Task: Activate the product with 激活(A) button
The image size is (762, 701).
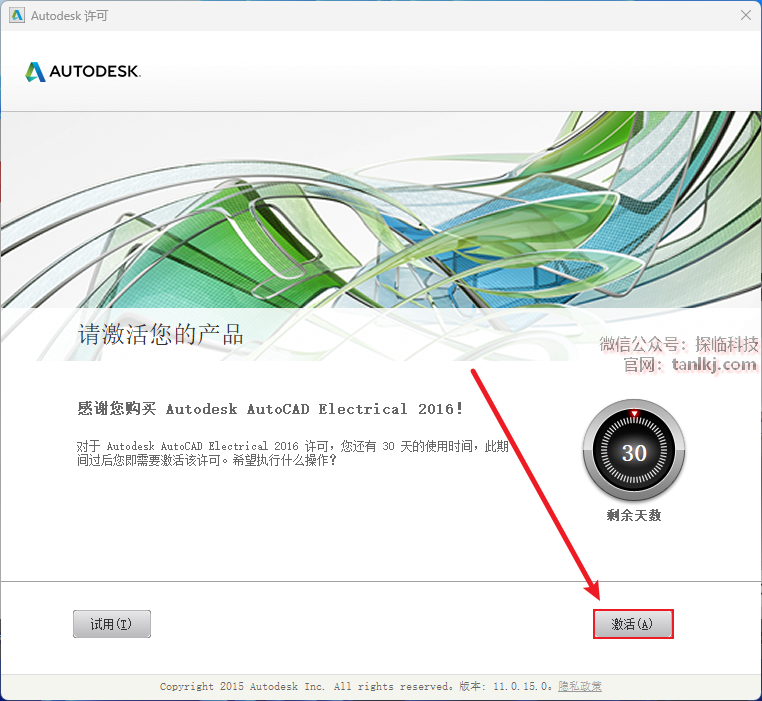Action: click(633, 624)
